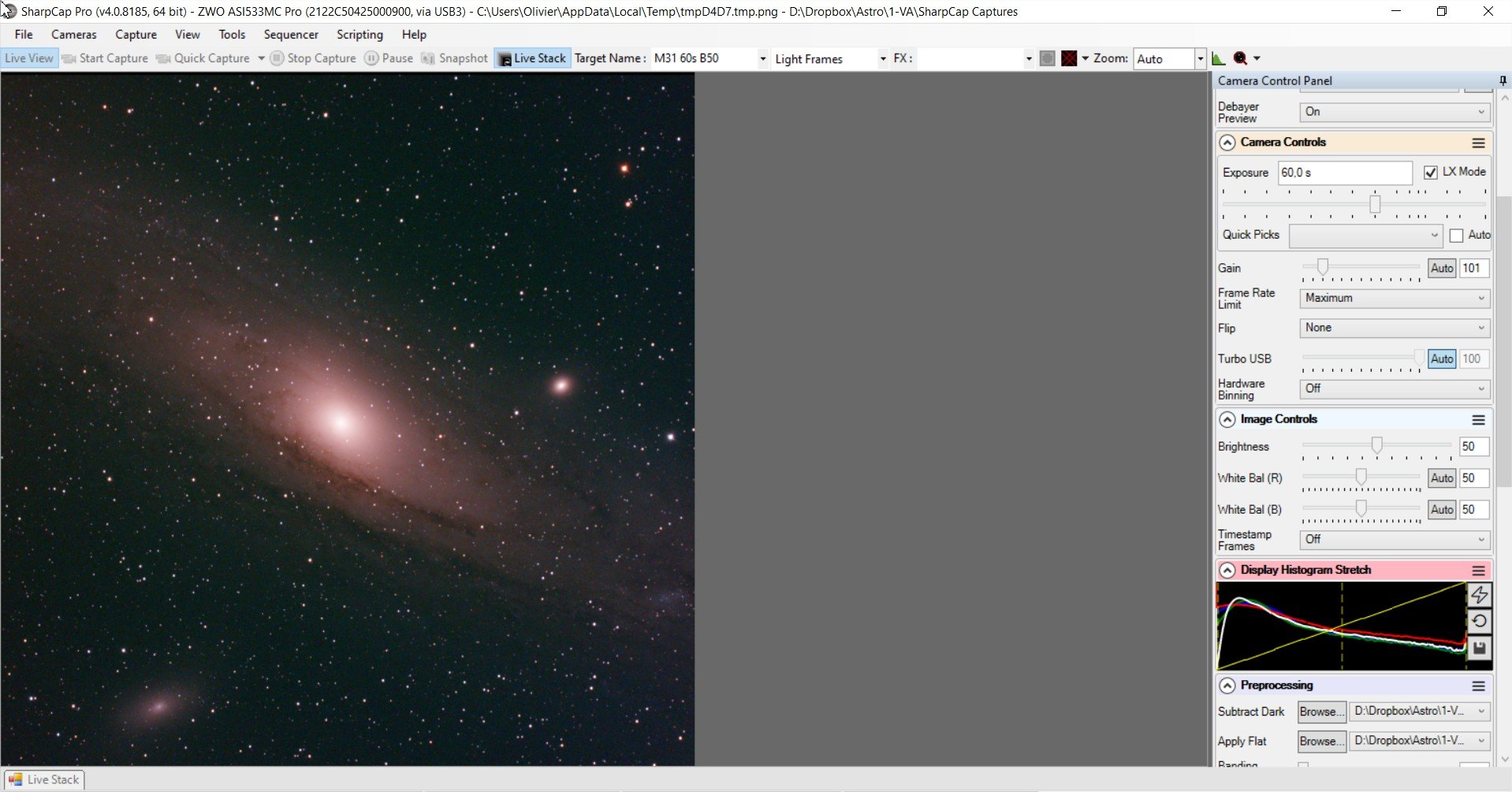Open the Apply Flat file path dropdown
Viewport: 1512px width, 792px height.
pos(1419,741)
